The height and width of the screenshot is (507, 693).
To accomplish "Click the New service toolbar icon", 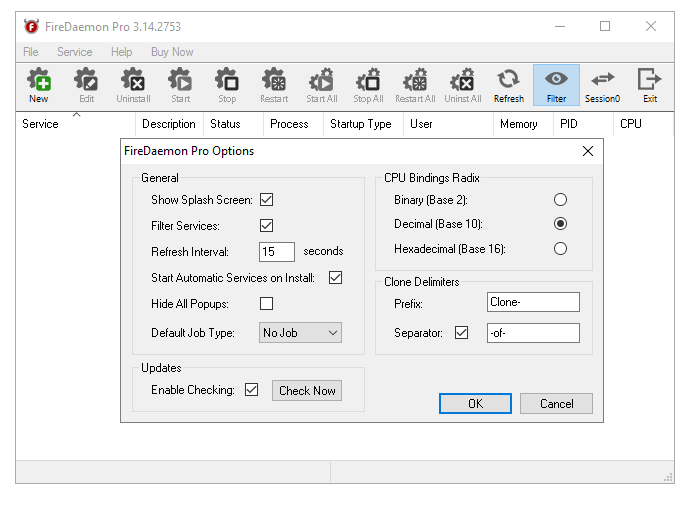I will [x=39, y=85].
